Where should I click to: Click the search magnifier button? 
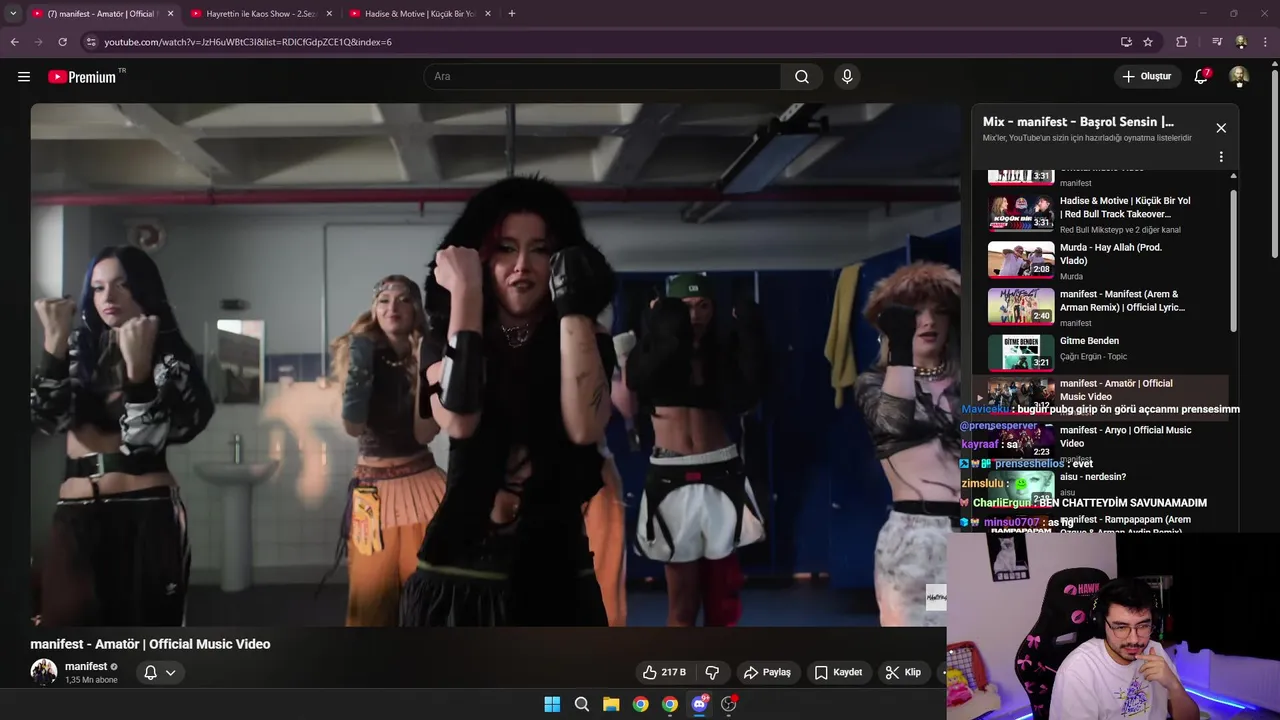(802, 77)
